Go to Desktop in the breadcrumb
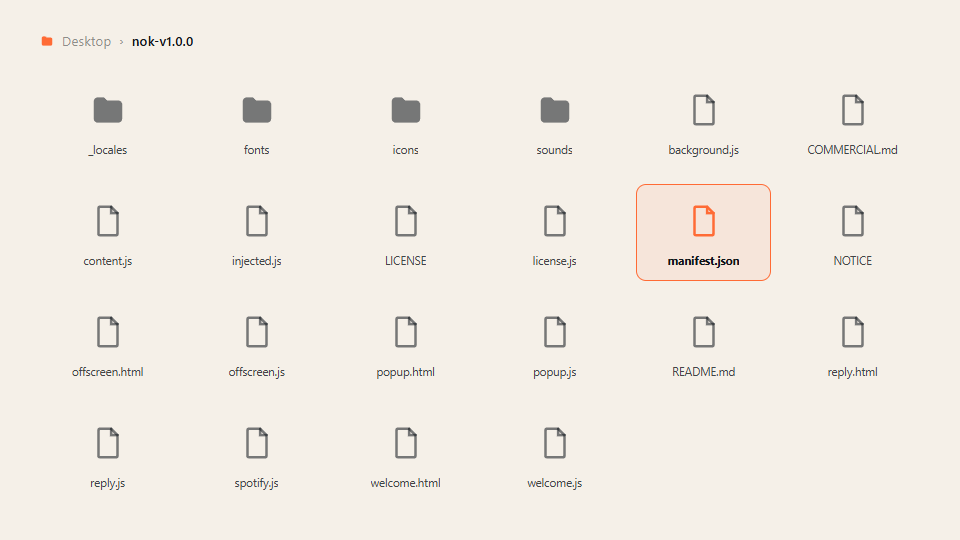Viewport: 960px width, 540px height. click(86, 42)
